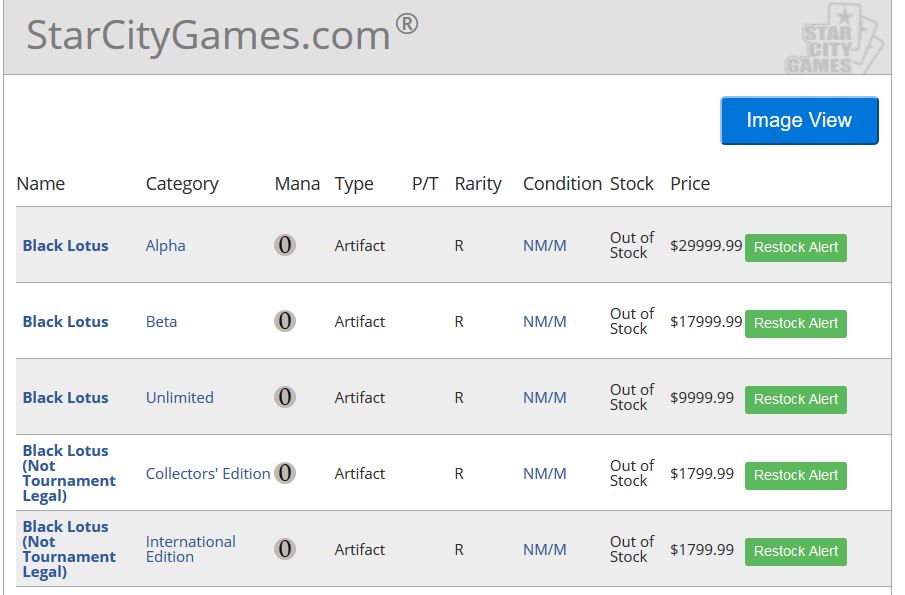Set Restock Alert for International Edition Lotus
The image size is (905, 595).
pos(795,551)
